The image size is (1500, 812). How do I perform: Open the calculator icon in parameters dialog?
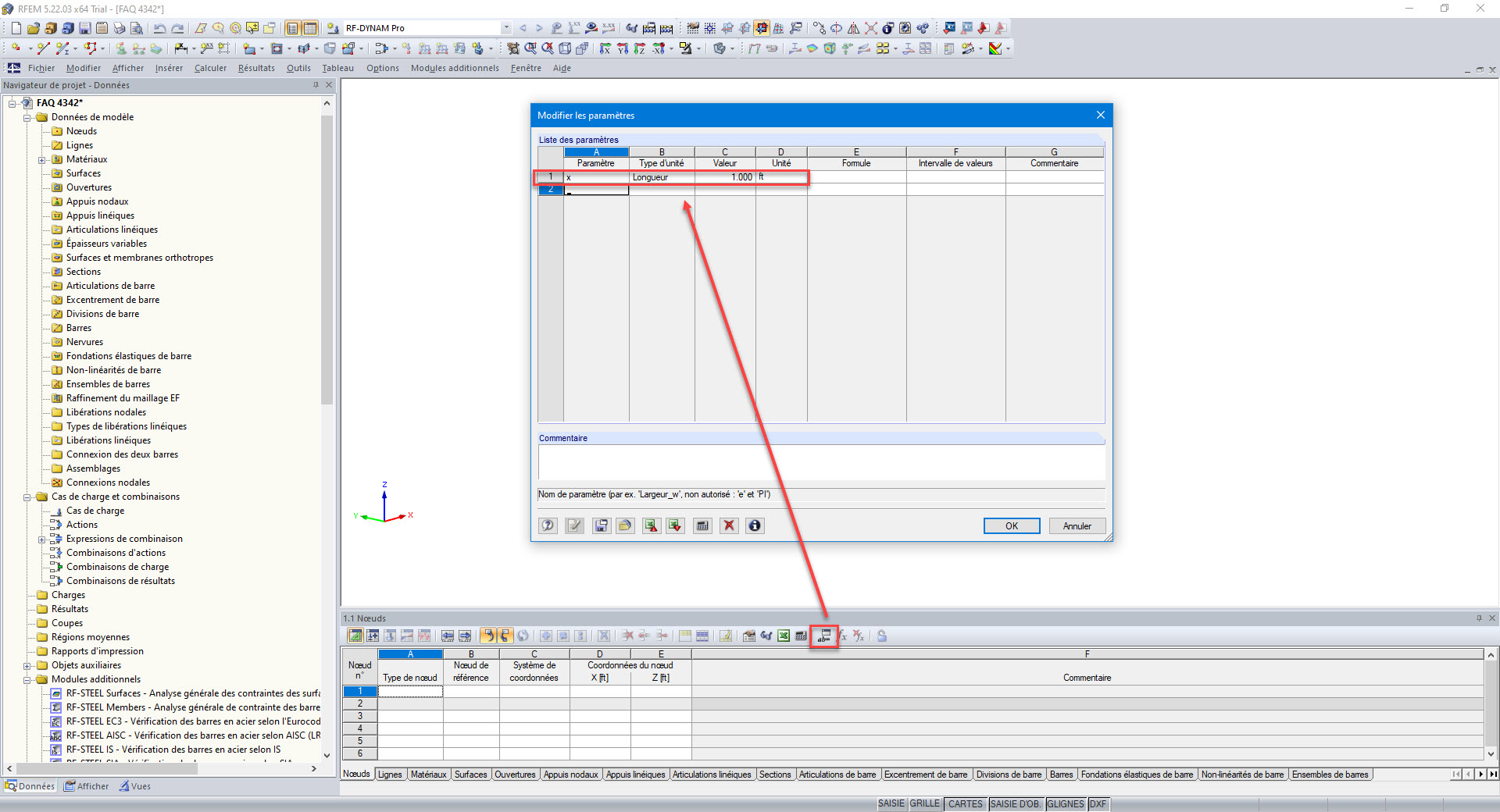click(702, 525)
